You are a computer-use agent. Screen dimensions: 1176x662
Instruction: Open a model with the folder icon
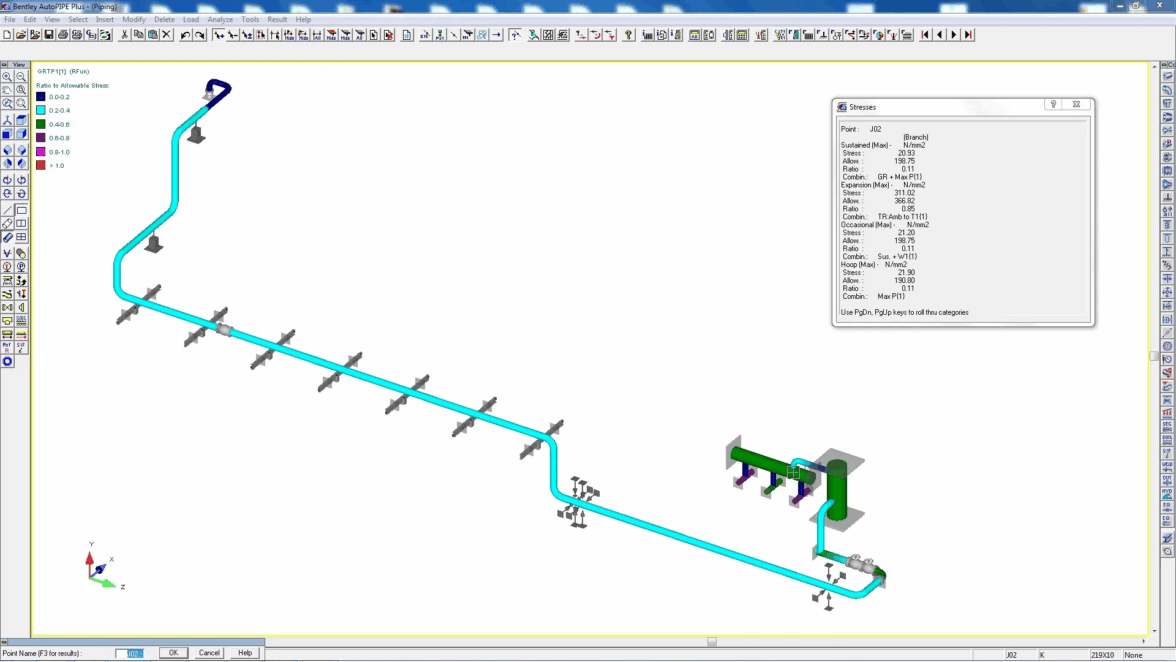point(21,35)
